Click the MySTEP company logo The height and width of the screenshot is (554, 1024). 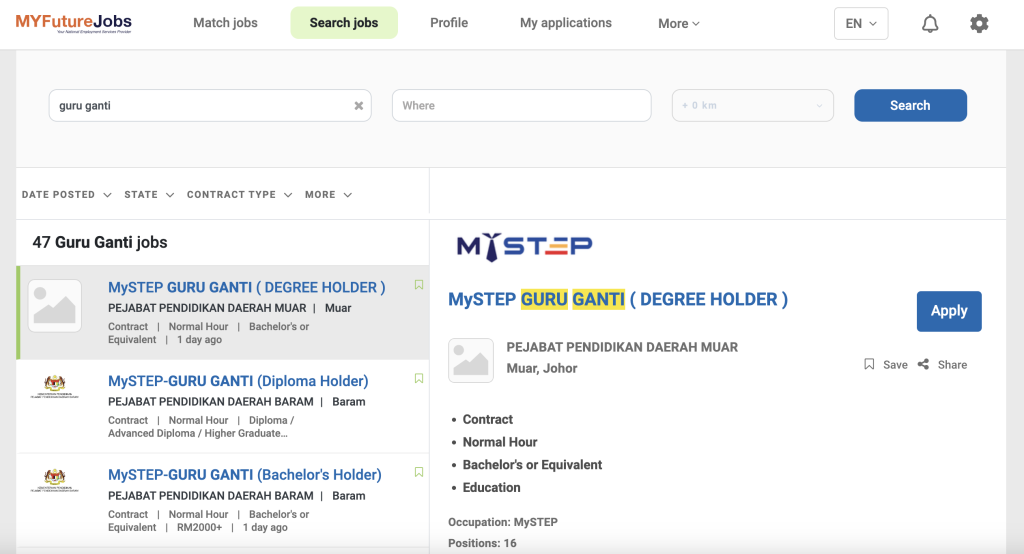[x=524, y=246]
